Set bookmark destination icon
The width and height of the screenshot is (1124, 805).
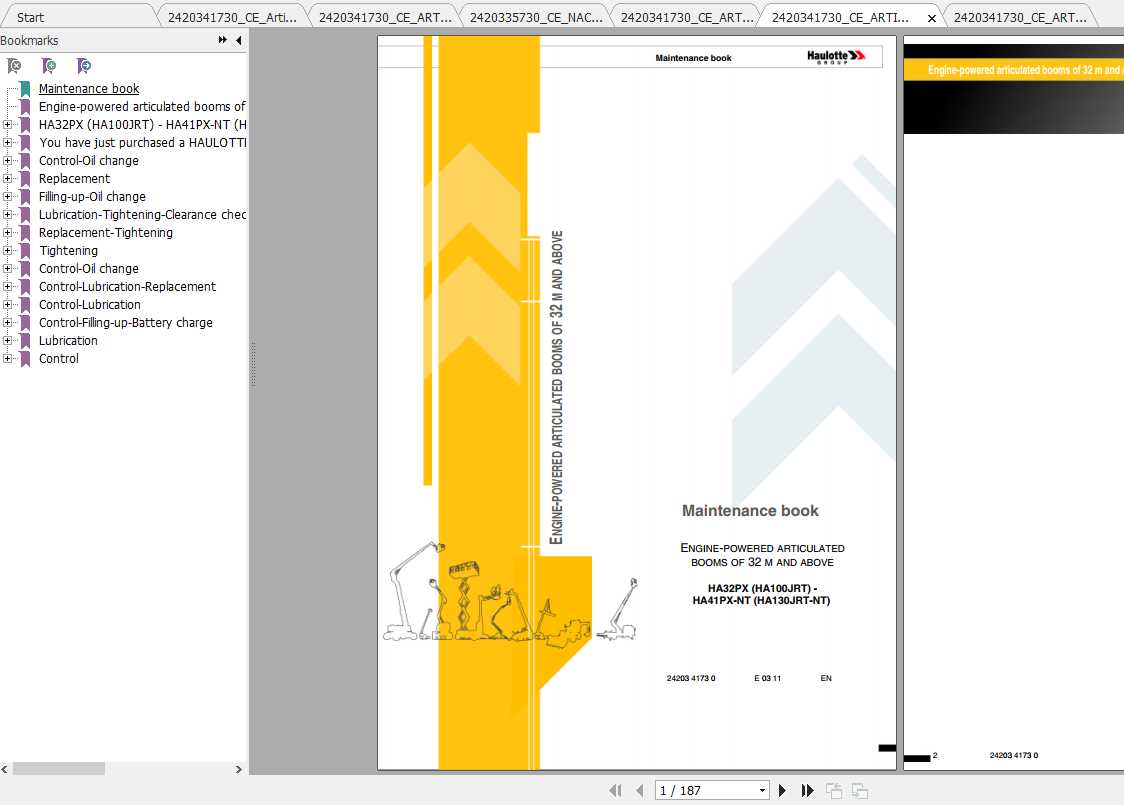click(x=84, y=66)
